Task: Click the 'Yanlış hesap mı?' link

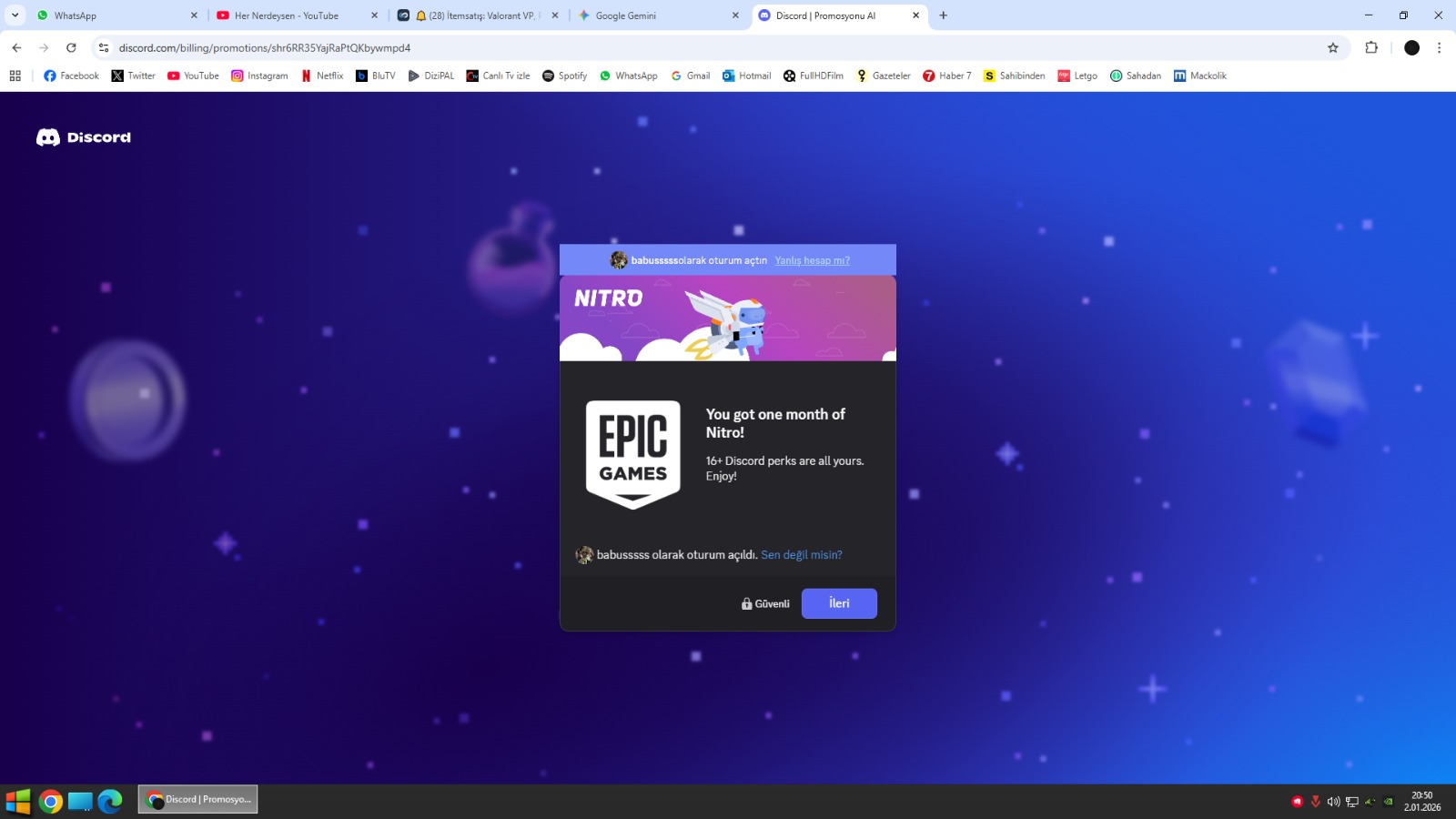Action: [x=813, y=260]
